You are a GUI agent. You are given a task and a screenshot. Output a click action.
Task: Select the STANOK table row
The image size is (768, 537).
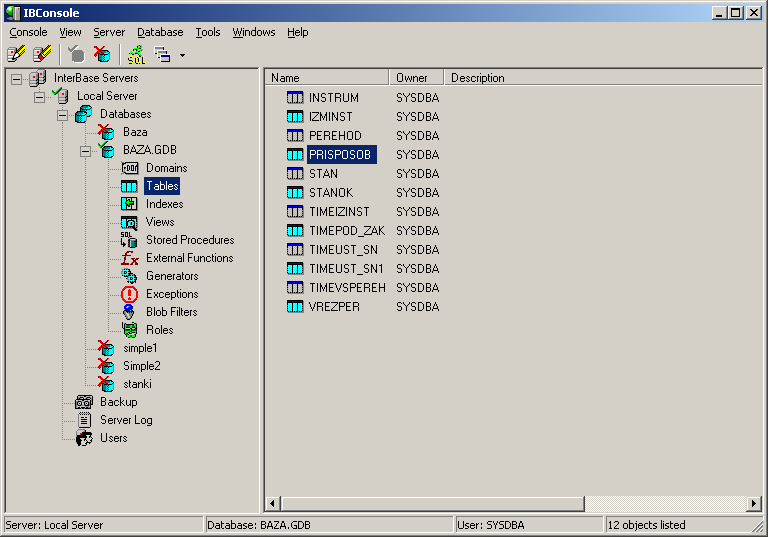click(x=331, y=193)
